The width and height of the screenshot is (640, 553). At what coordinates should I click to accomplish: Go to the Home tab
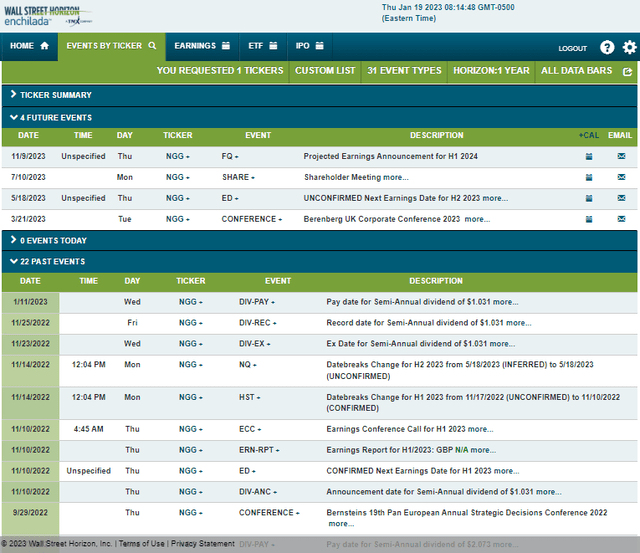[29, 46]
